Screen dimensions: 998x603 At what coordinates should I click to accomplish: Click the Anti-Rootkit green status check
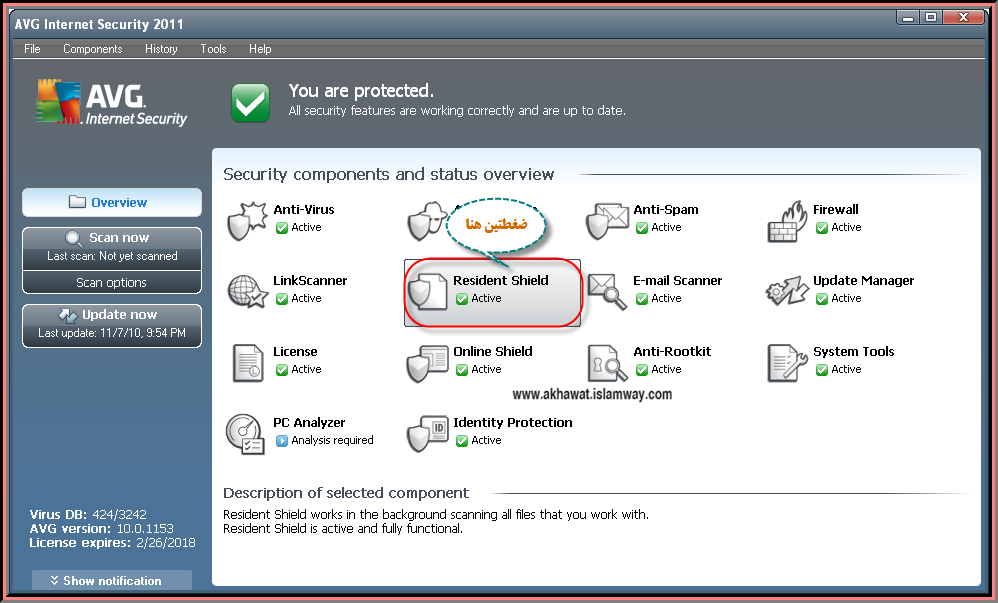point(642,370)
